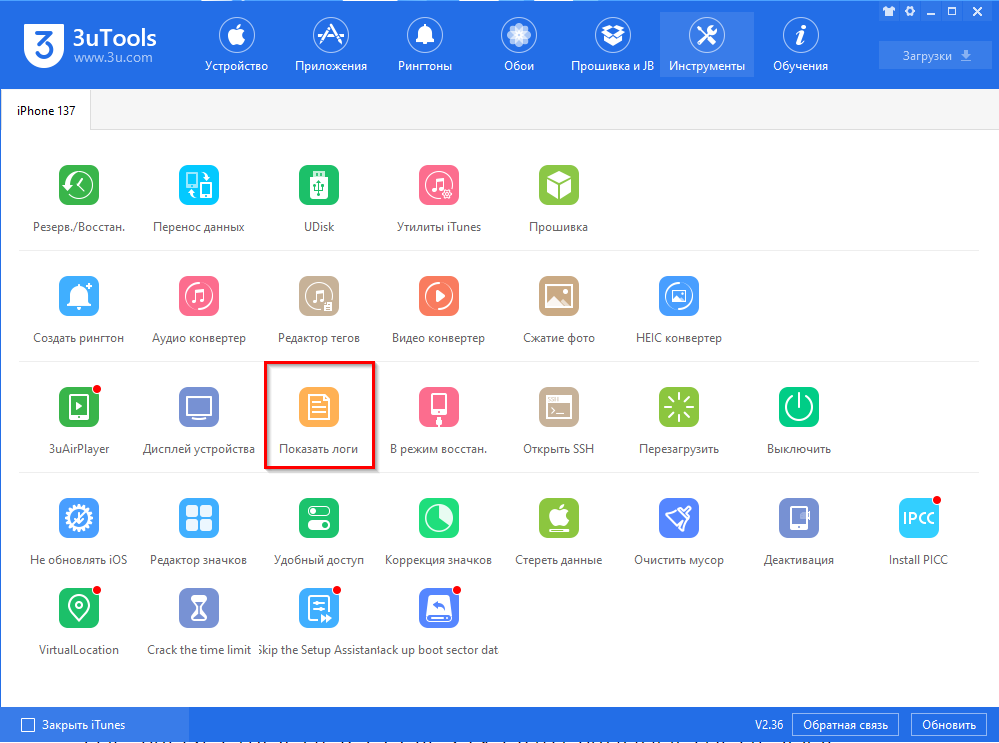Click the Загрузки downloads button
Image resolution: width=999 pixels, height=743 pixels.
coord(935,55)
